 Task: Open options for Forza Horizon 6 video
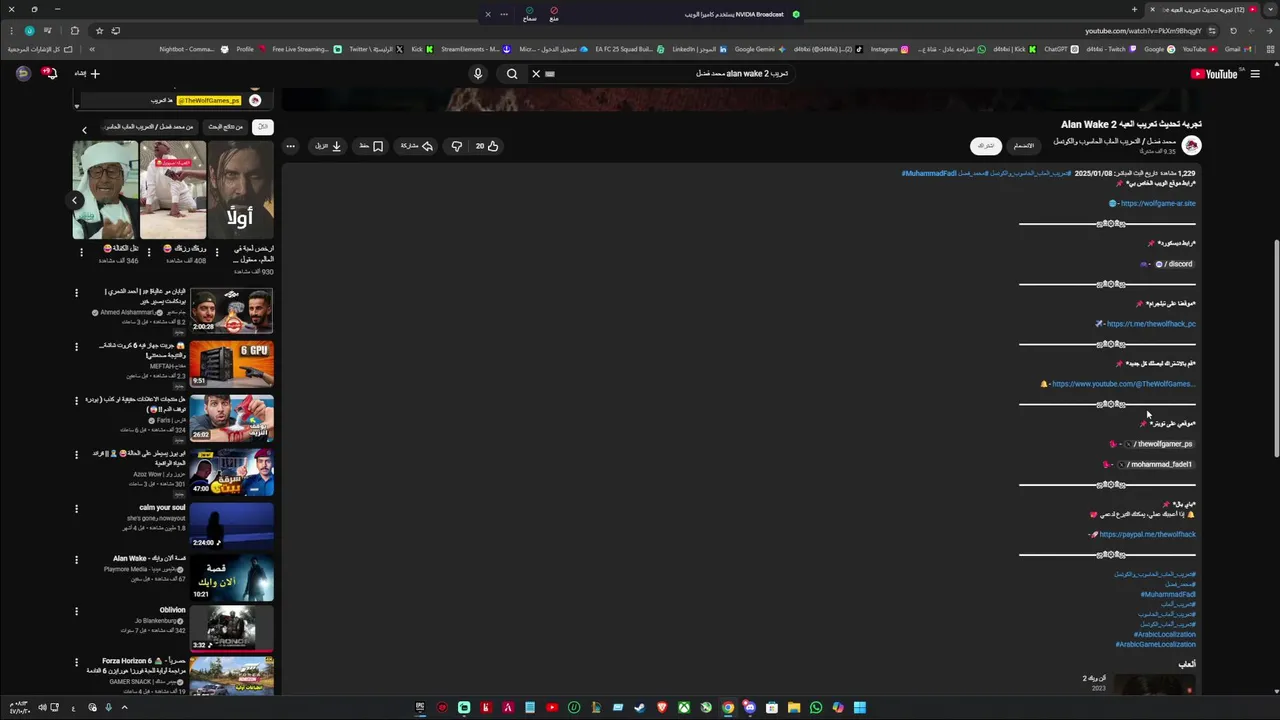point(76,661)
